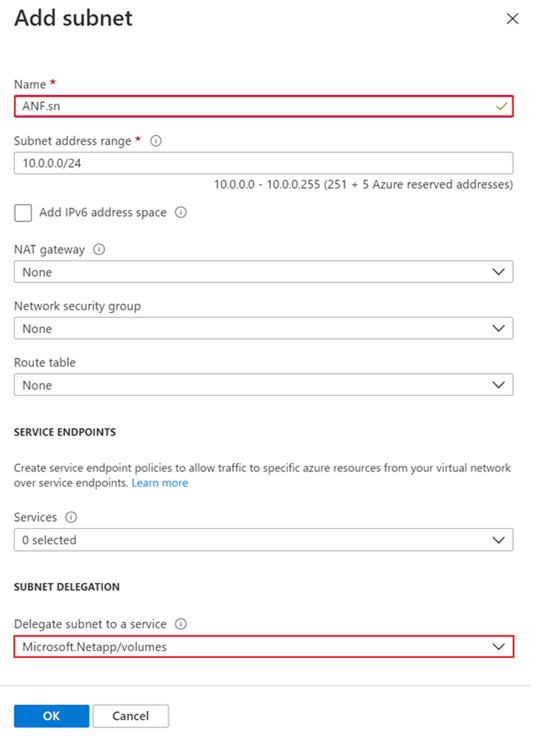Image resolution: width=539 pixels, height=739 pixels.
Task: Follow the Learn more link
Action: pyautogui.click(x=160, y=483)
